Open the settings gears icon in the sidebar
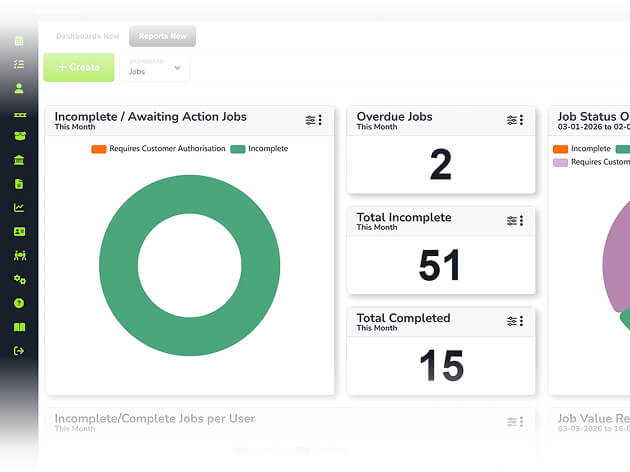Image resolution: width=630 pixels, height=472 pixels. point(20,280)
